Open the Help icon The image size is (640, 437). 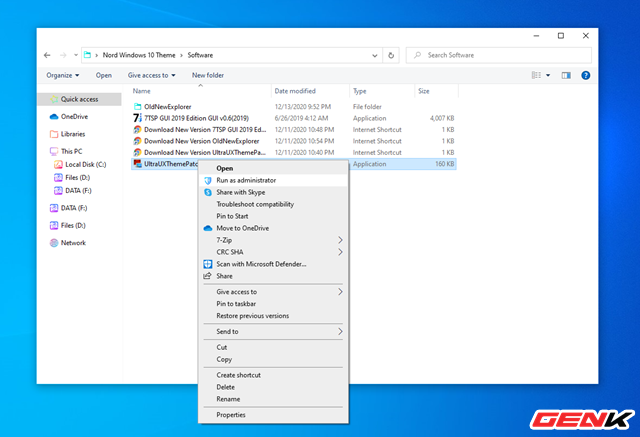(586, 75)
